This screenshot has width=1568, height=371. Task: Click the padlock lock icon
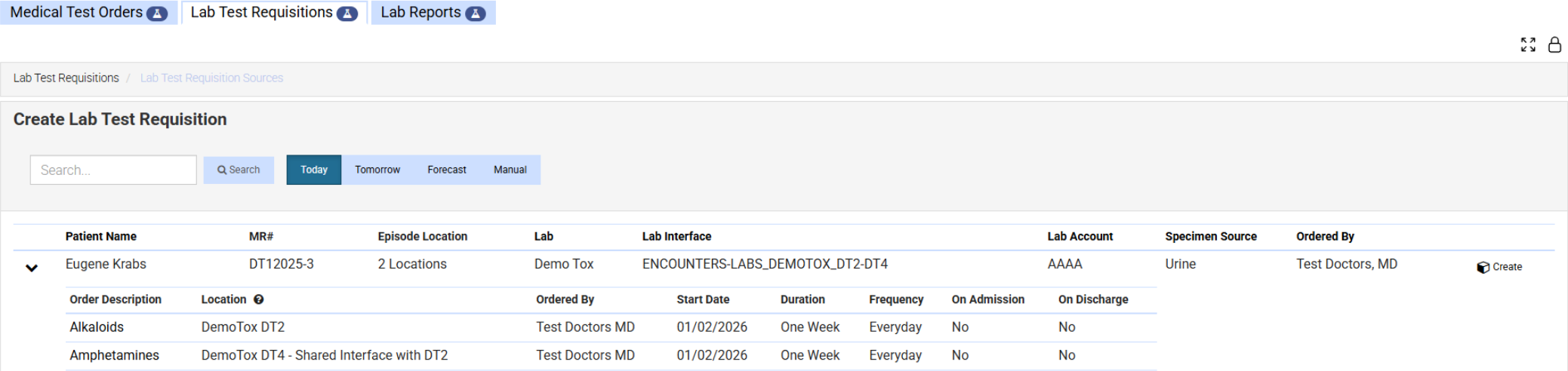[x=1554, y=44]
